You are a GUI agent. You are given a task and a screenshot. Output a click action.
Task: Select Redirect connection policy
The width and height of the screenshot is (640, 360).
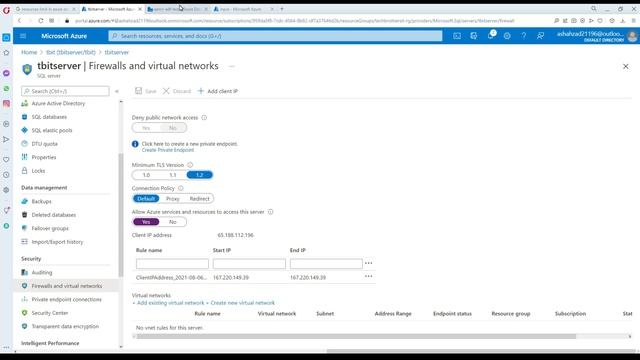[x=200, y=199]
